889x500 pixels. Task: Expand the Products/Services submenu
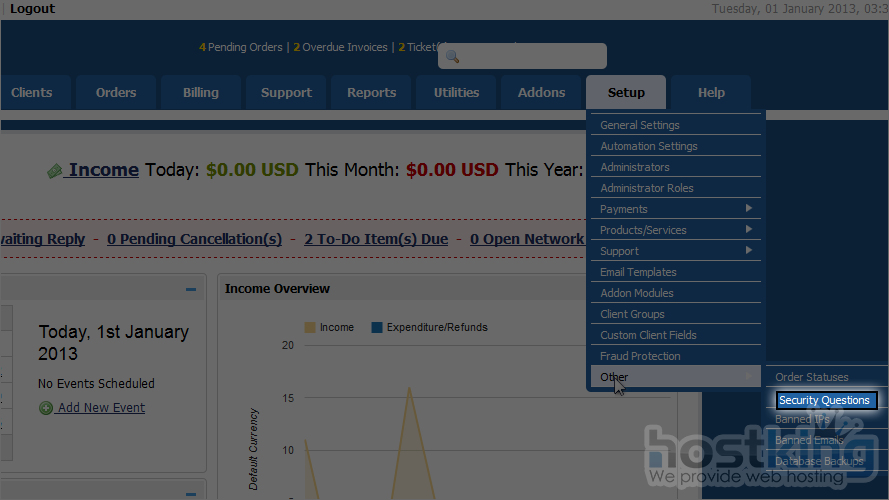point(748,230)
